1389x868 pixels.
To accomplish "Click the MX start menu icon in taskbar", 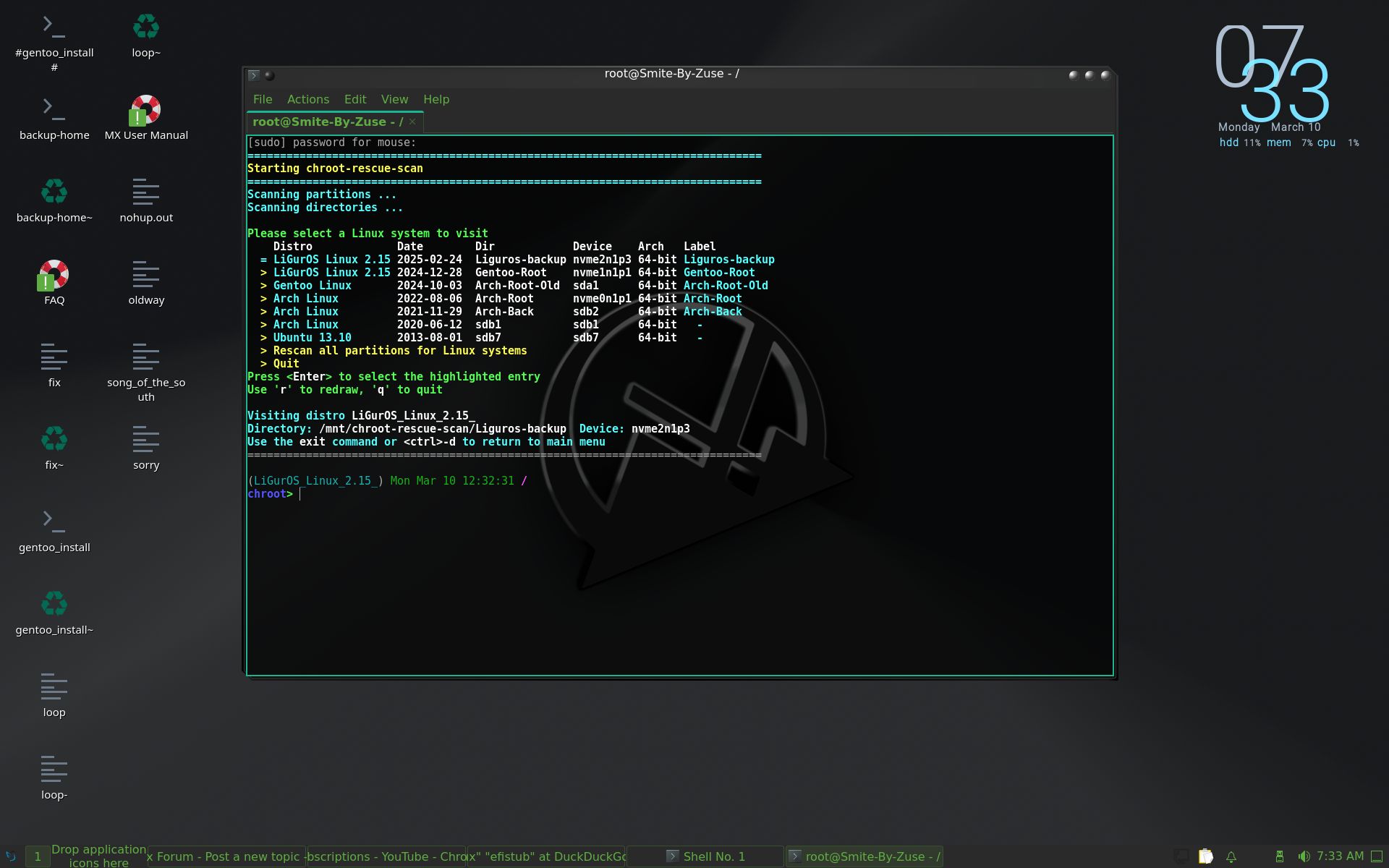I will (x=11, y=856).
